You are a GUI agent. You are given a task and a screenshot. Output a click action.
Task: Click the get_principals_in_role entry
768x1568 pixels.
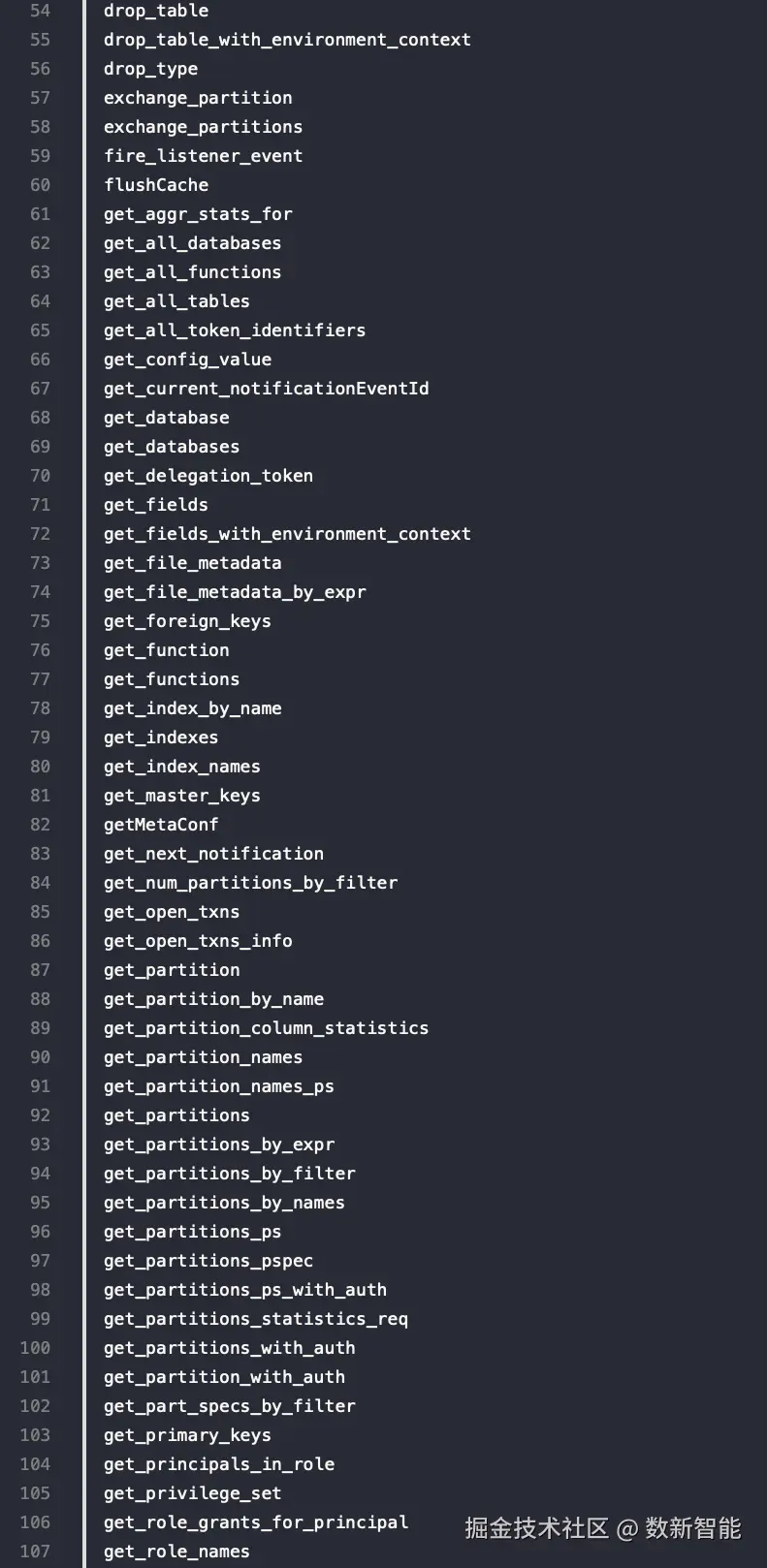coord(219,1464)
